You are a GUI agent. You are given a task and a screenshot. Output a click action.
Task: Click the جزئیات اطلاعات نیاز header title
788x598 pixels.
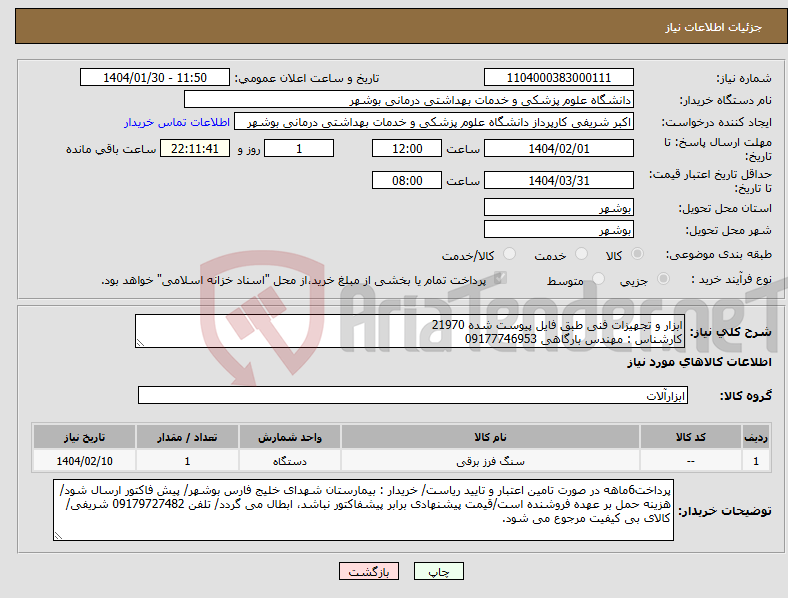(x=714, y=27)
